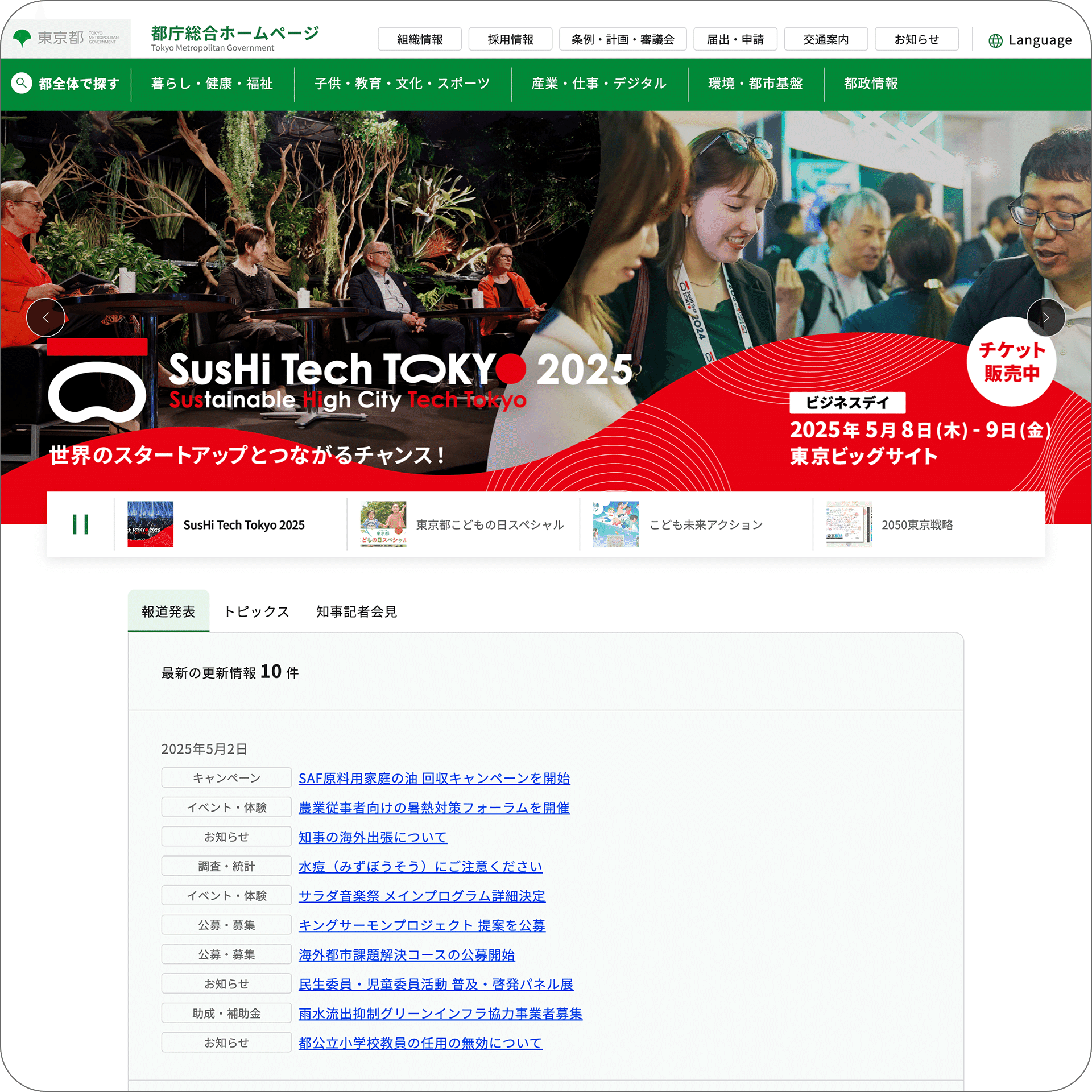Viewport: 1092px width, 1092px height.
Task: Click the Tokyo Metropolitan Government ginkgo logo
Action: tap(23, 38)
